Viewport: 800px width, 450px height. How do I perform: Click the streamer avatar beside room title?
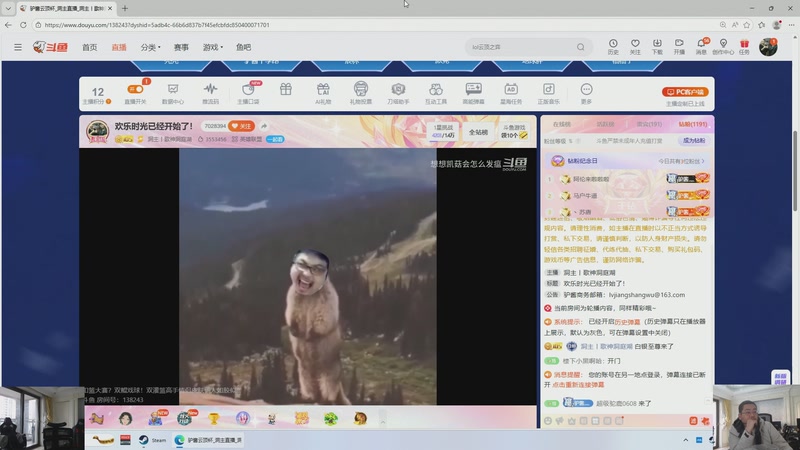pos(97,131)
